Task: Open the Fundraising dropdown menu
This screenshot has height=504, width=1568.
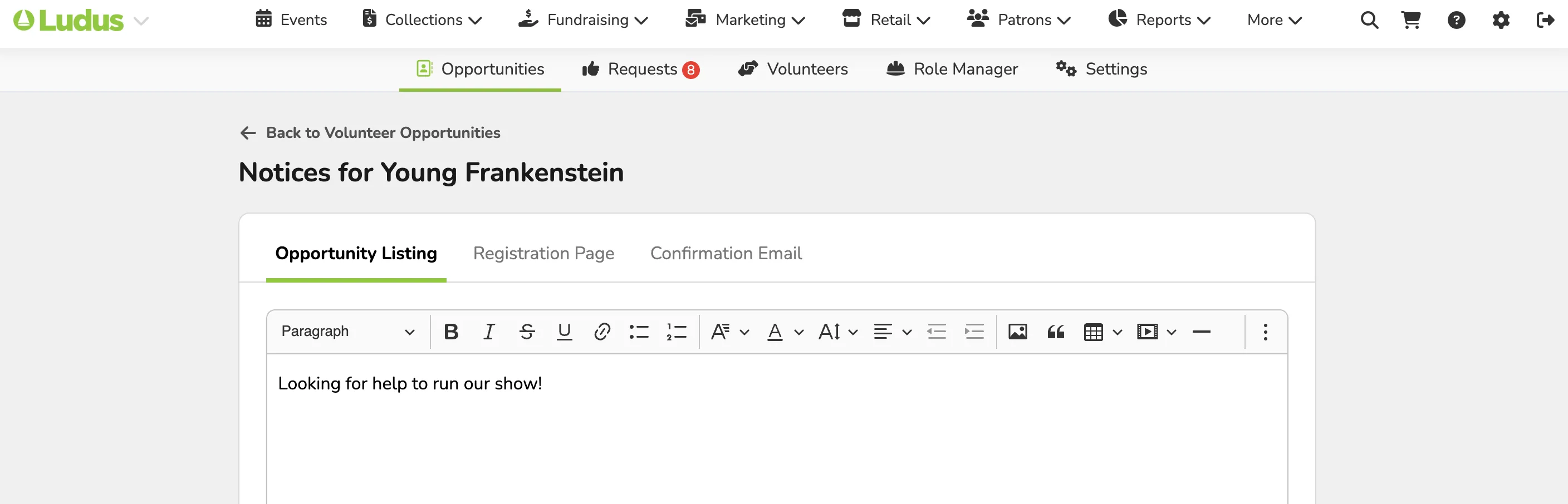Action: 583,19
